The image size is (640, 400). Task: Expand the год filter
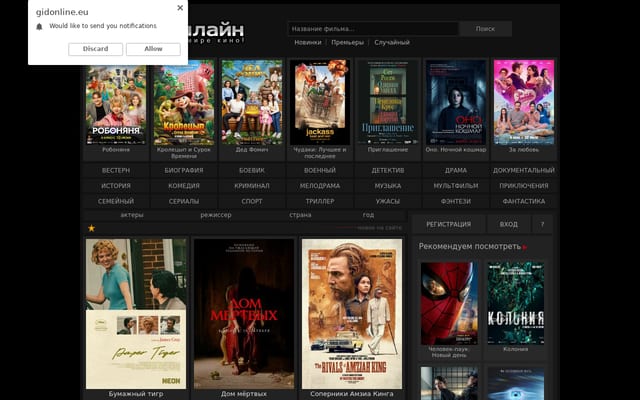368,215
